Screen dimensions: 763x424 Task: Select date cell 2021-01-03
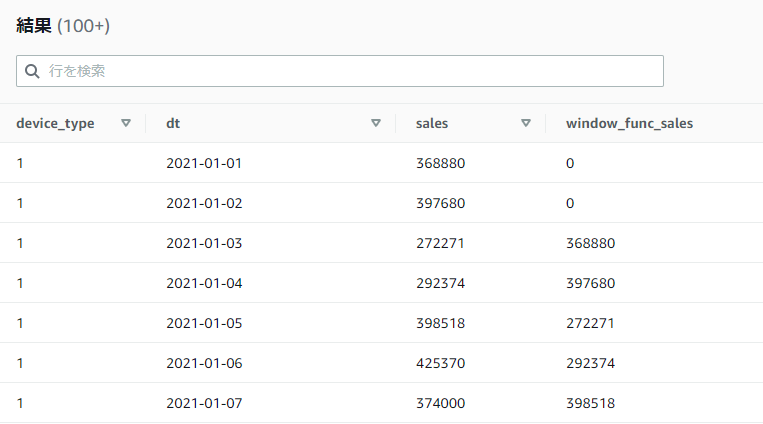tap(204, 243)
